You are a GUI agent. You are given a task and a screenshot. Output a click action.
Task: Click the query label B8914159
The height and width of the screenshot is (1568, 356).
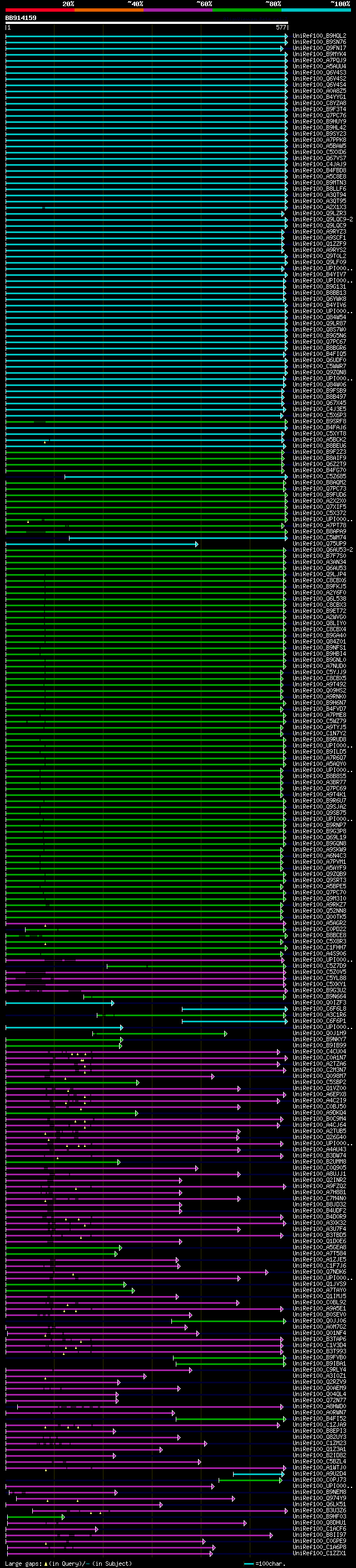click(21, 18)
